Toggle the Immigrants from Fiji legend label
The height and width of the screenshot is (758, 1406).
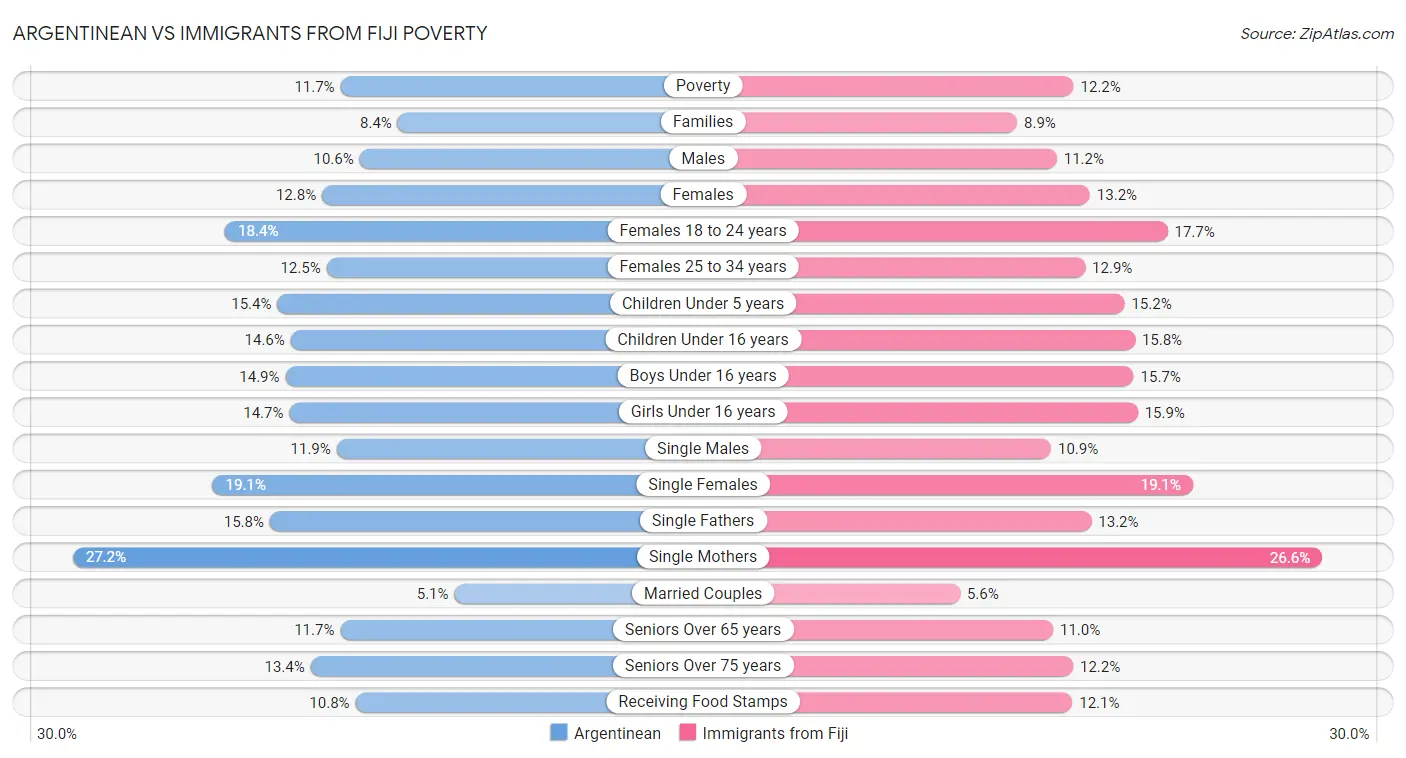pyautogui.click(x=775, y=733)
